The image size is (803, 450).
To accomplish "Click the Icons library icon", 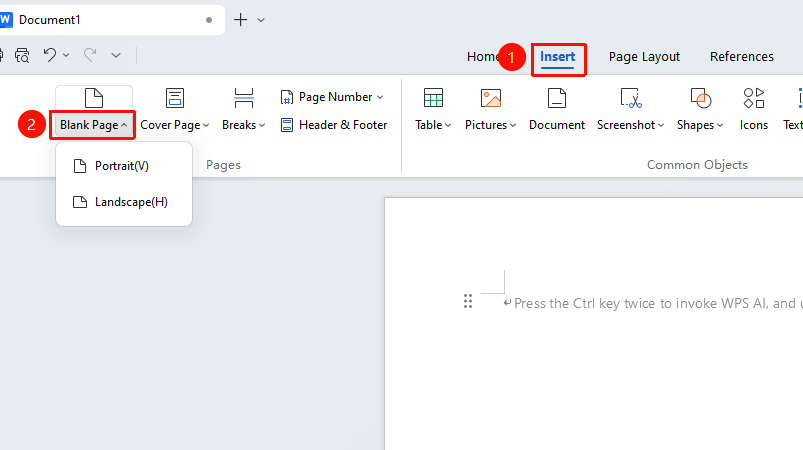I will click(754, 98).
